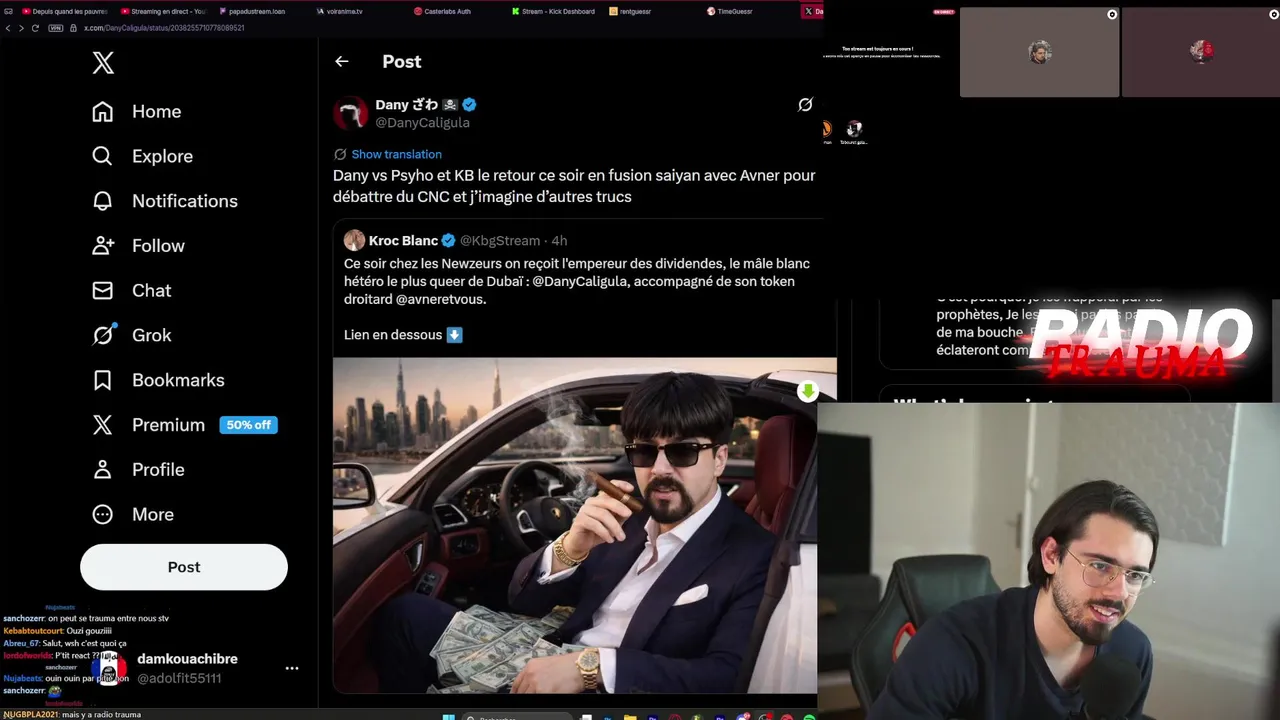Expand the More menu in sidebar
Image resolution: width=1280 pixels, height=720 pixels.
(x=133, y=514)
